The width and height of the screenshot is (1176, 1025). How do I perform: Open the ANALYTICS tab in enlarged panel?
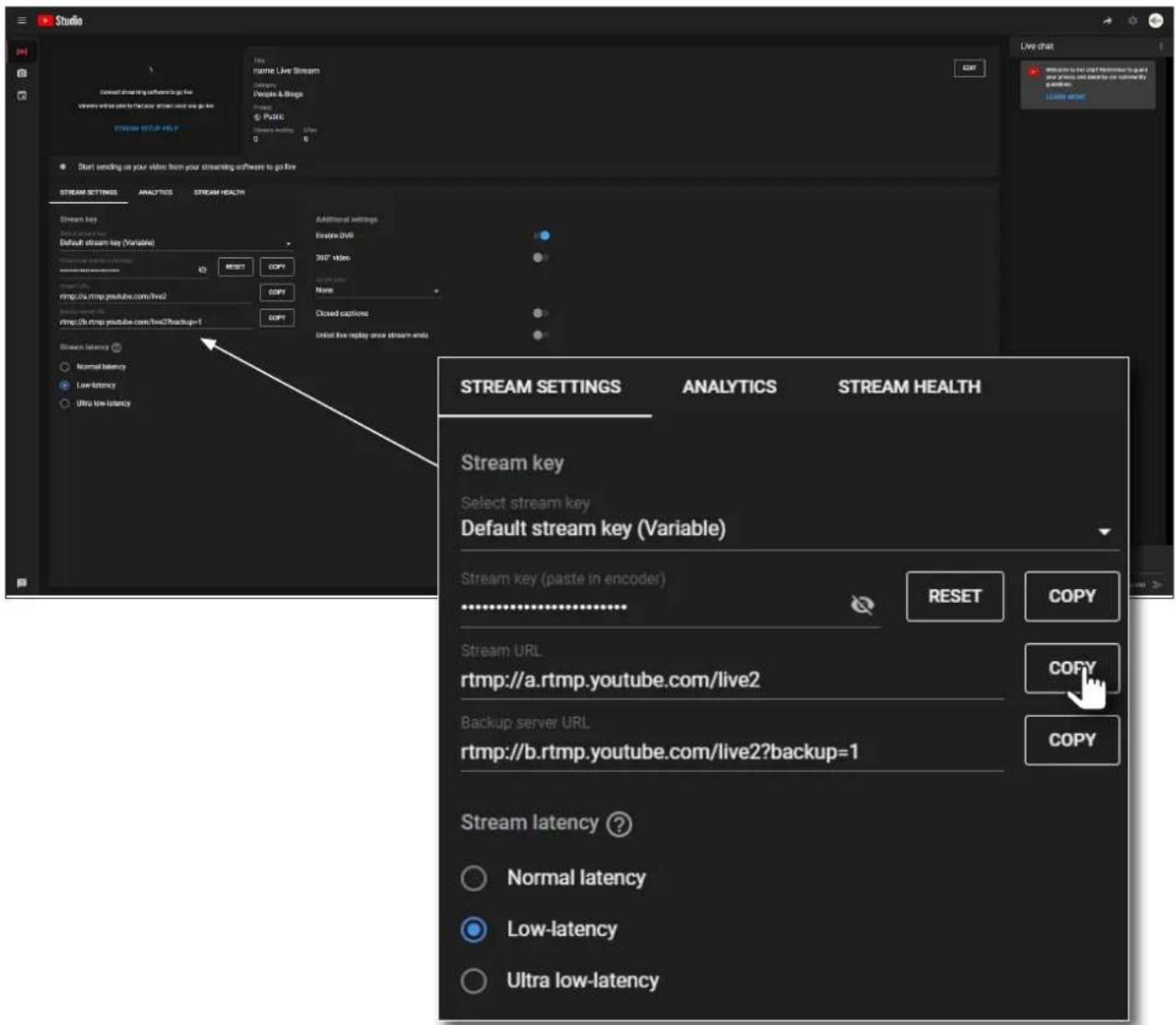pos(729,387)
